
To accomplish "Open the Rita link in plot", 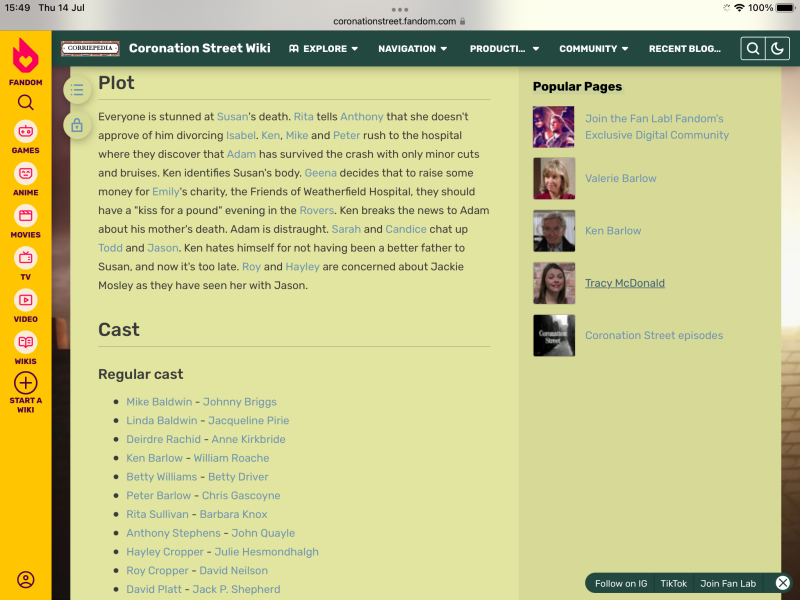I will tap(304, 116).
